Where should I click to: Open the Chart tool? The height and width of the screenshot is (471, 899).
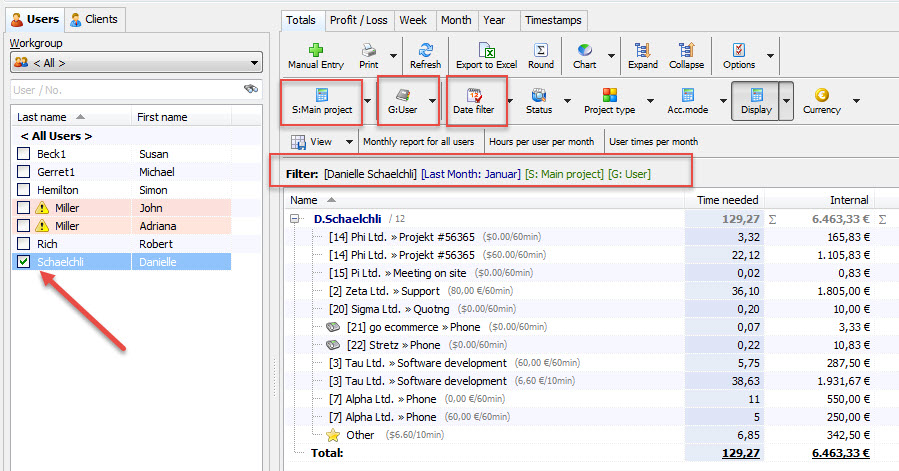pyautogui.click(x=584, y=51)
